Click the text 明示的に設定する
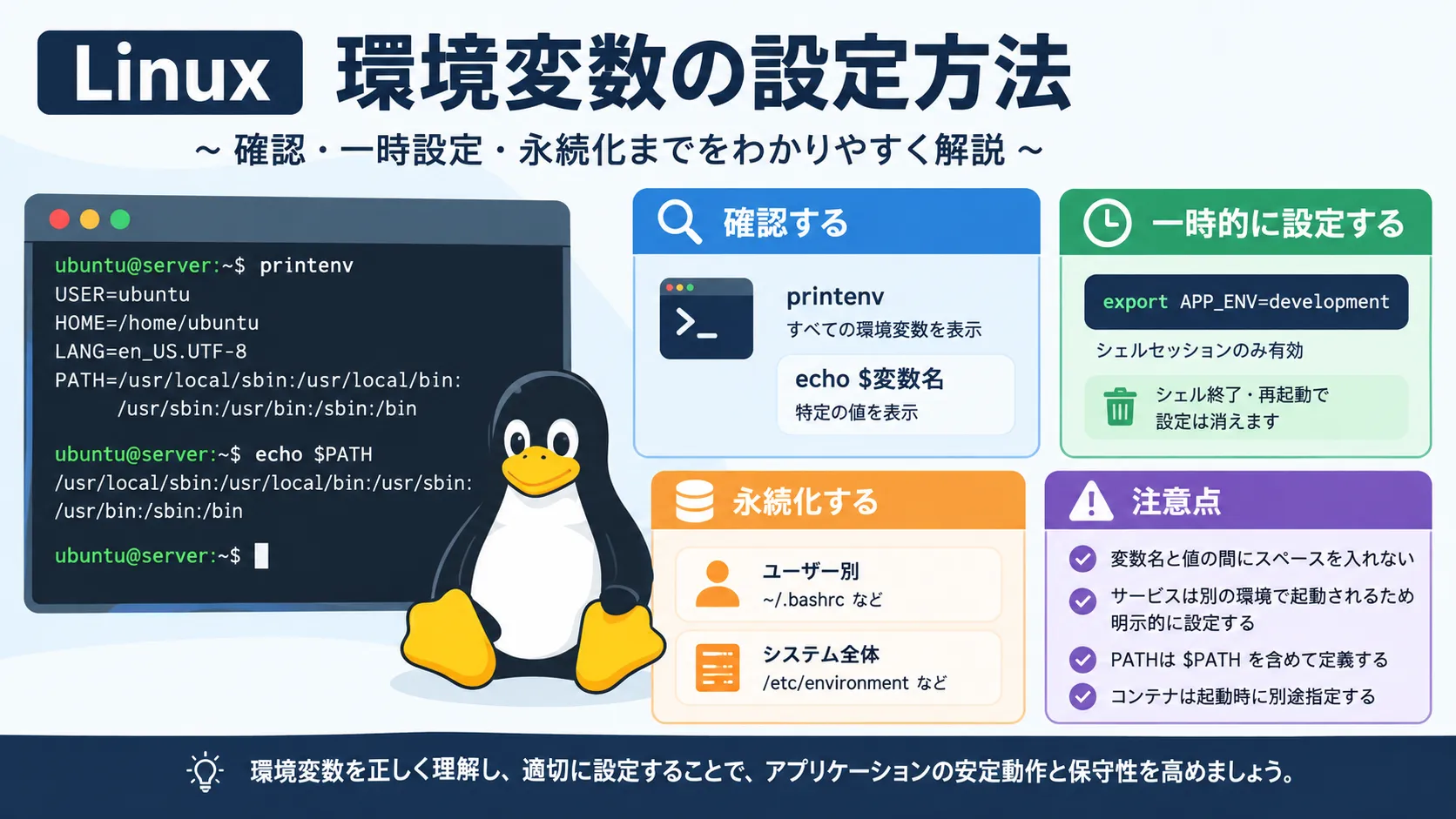 (1183, 623)
